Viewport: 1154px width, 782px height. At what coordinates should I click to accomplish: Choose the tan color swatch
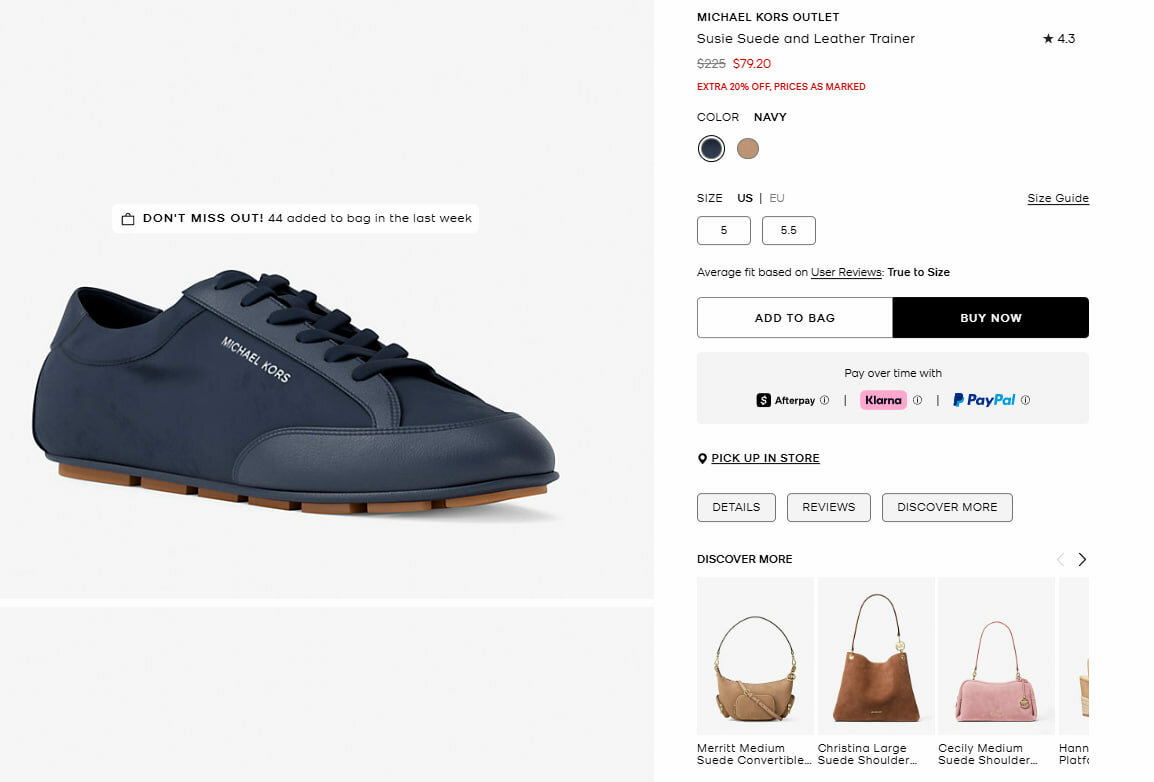click(x=748, y=149)
